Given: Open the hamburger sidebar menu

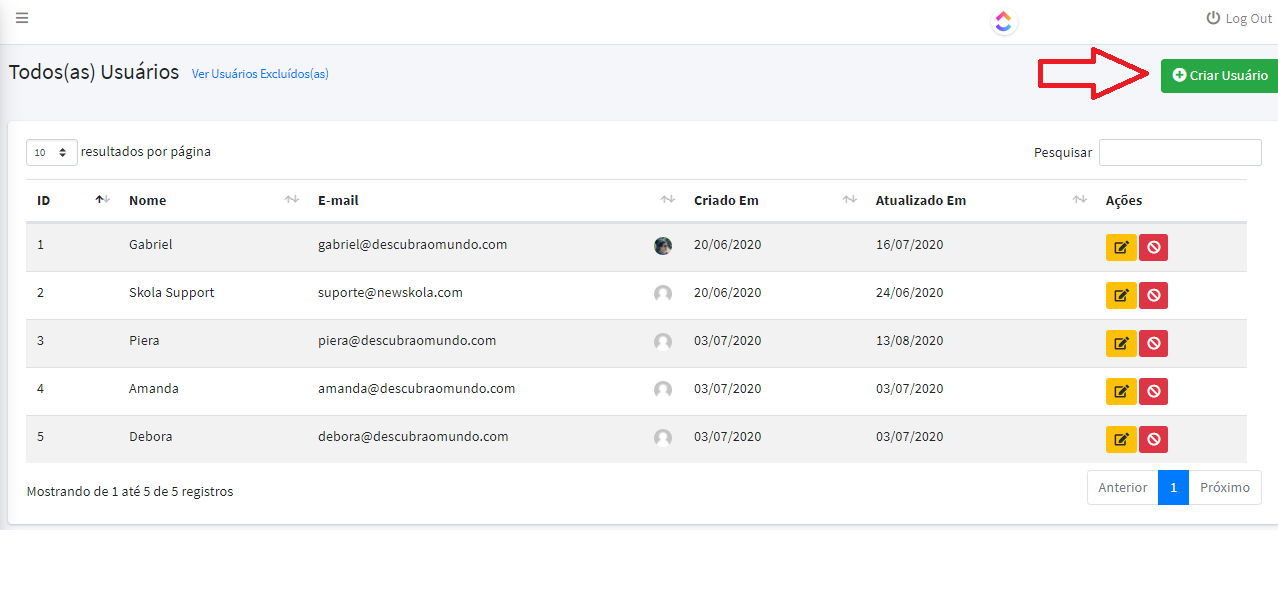Looking at the screenshot, I should point(22,18).
